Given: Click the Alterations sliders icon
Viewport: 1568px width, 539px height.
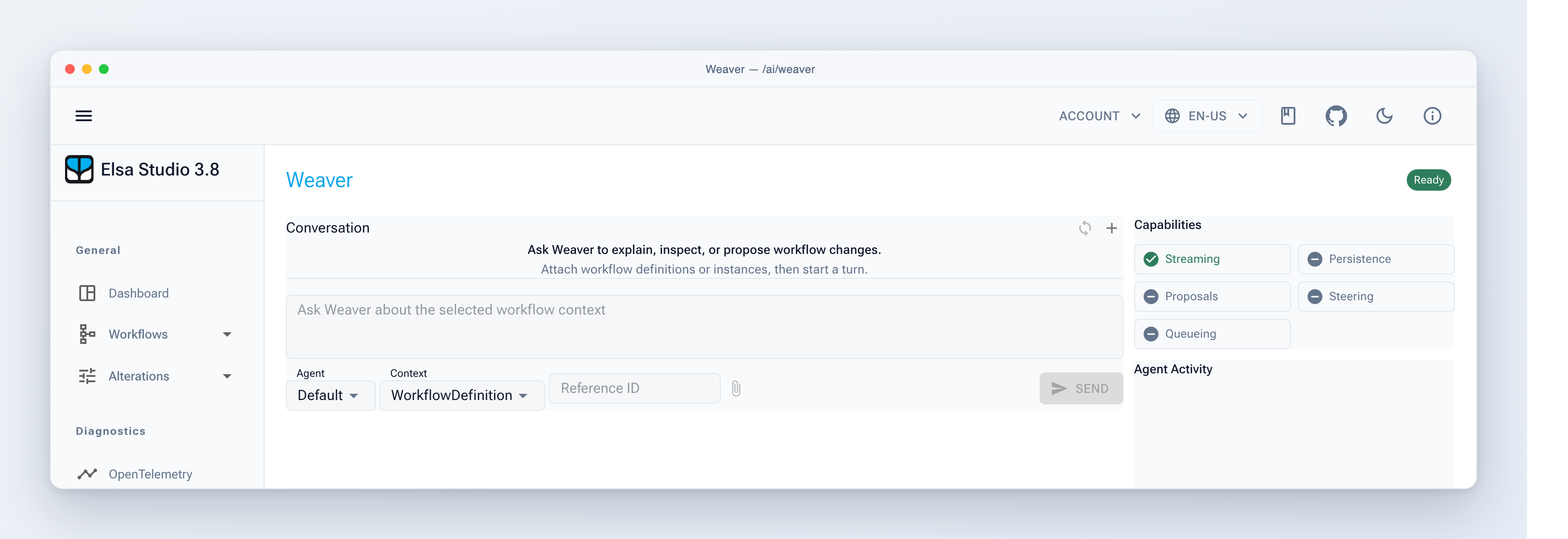Looking at the screenshot, I should pos(87,376).
